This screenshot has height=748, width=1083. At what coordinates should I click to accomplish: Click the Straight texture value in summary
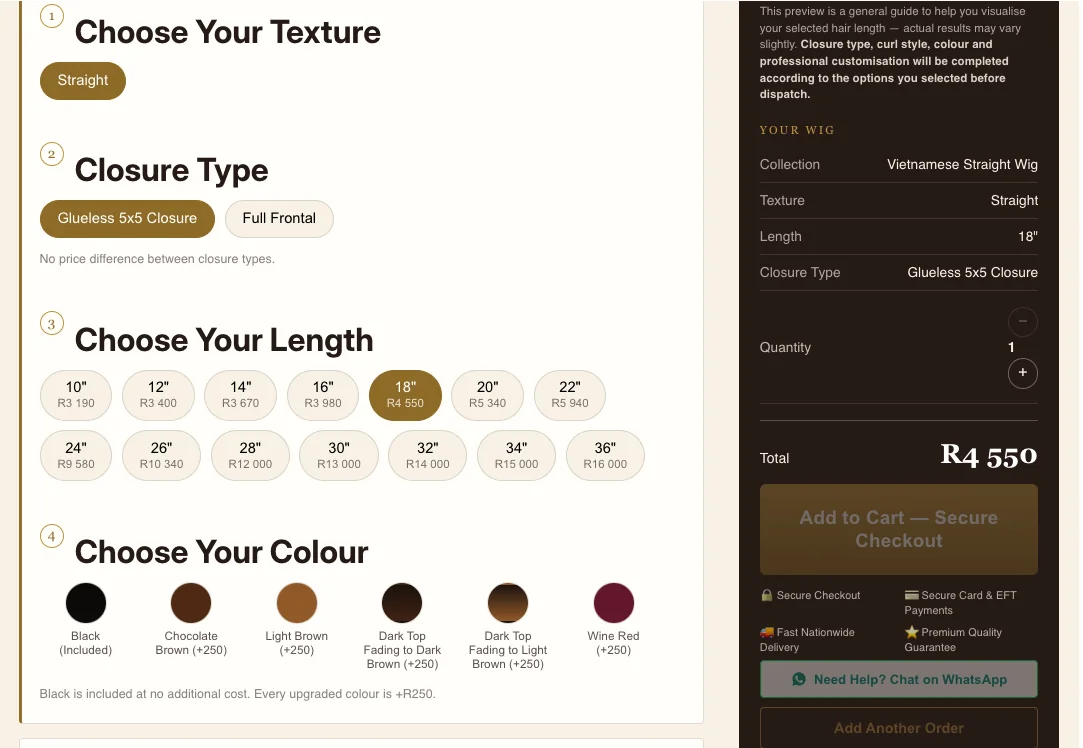coord(1014,200)
